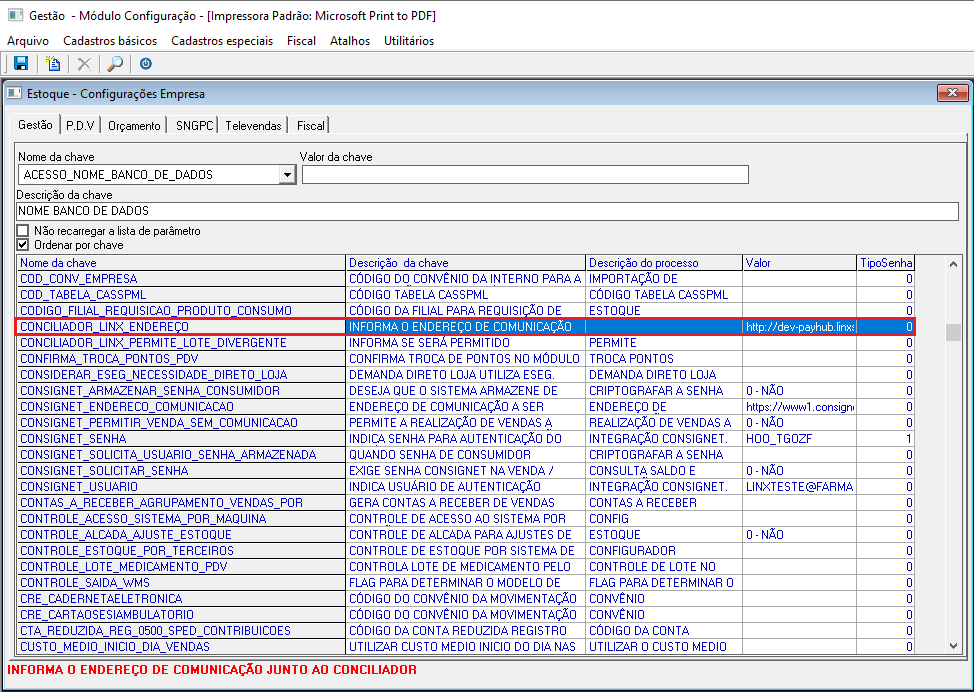Viewport: 974px width, 692px height.
Task: Open the Televendas tab
Action: pyautogui.click(x=253, y=126)
